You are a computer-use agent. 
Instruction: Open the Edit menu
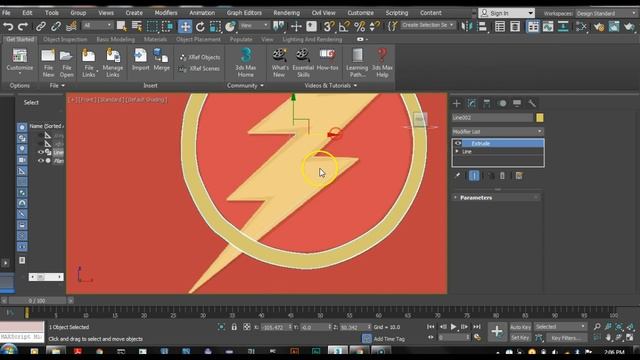point(27,13)
